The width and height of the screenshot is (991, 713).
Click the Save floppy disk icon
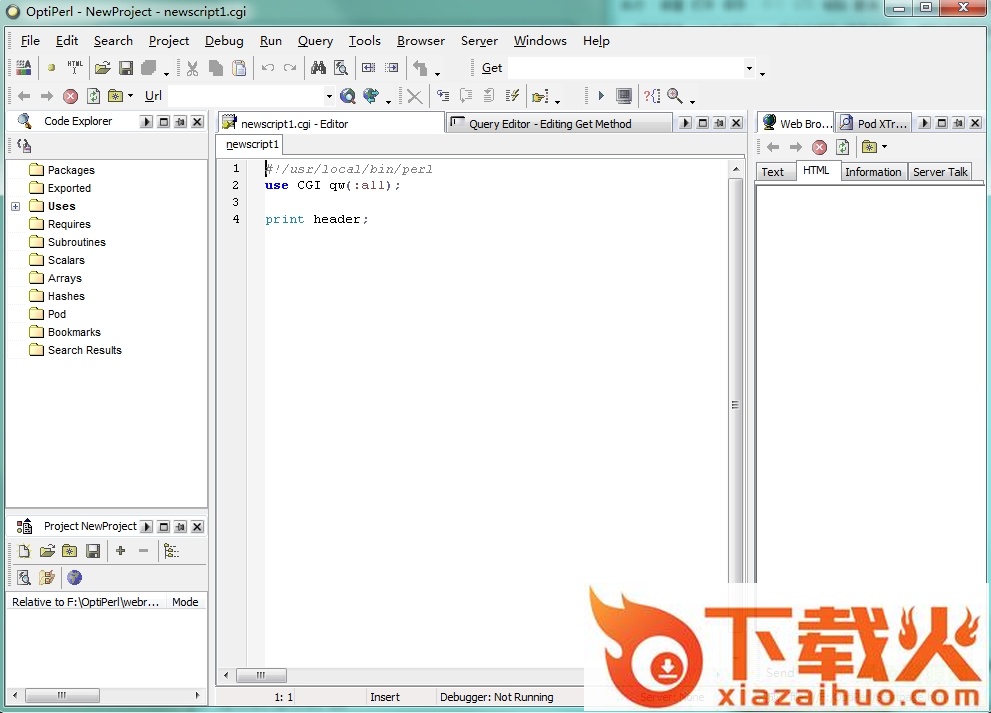pyautogui.click(x=126, y=68)
